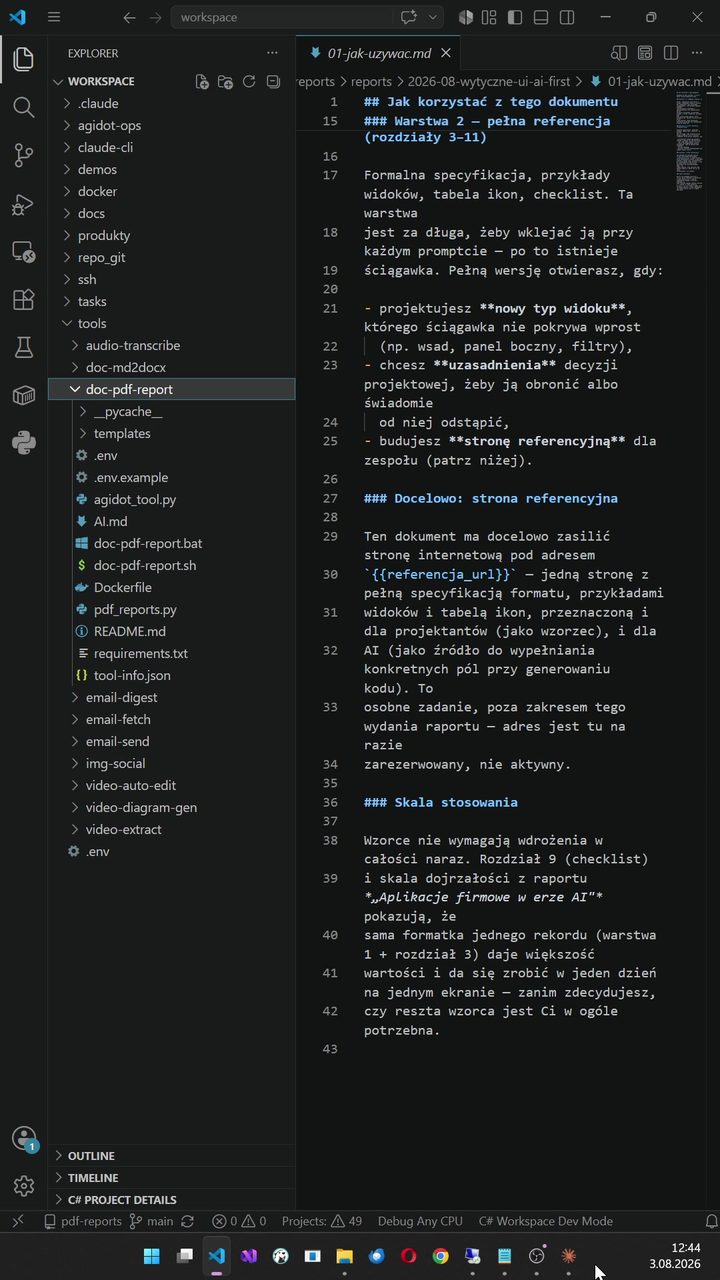Open agidot_tool.py file
This screenshot has height=1280, width=720.
[135, 499]
